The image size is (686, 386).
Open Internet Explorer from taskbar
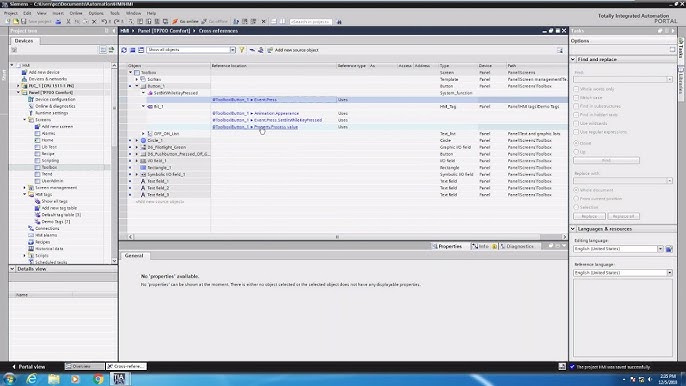pyautogui.click(x=32, y=379)
